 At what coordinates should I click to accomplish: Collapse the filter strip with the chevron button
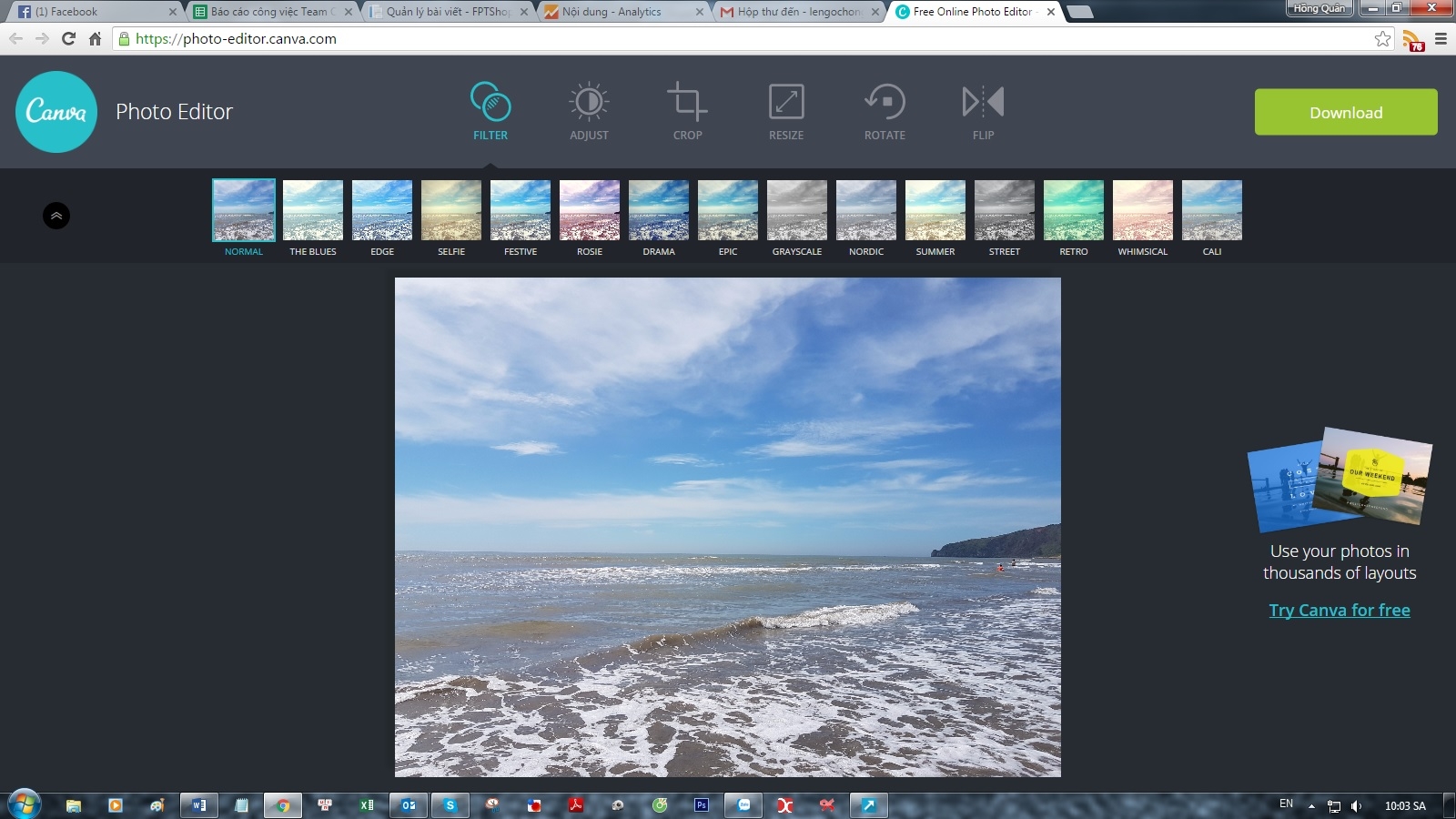[56, 216]
